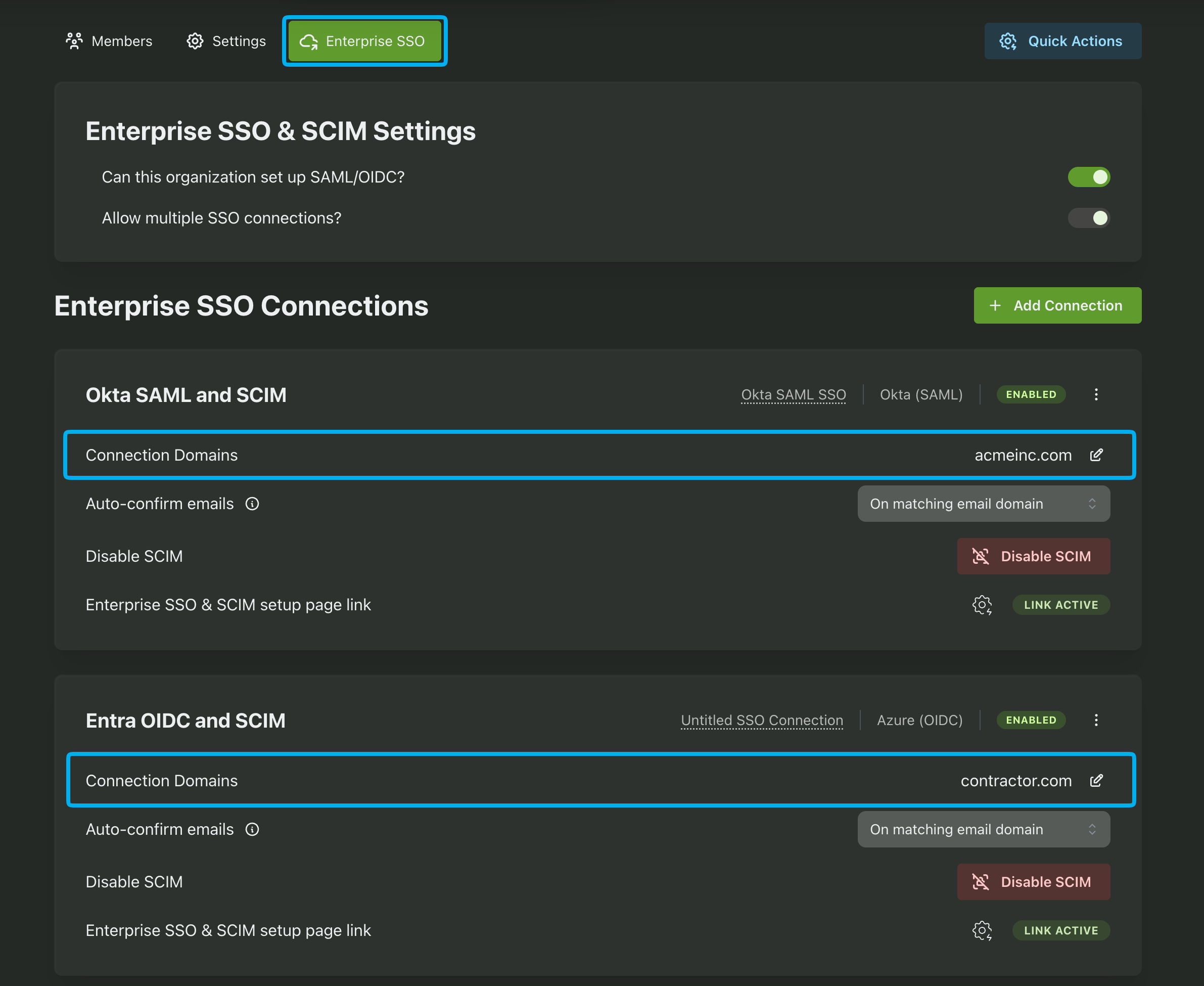Open the Quick Actions menu
The height and width of the screenshot is (986, 1204).
click(1062, 41)
